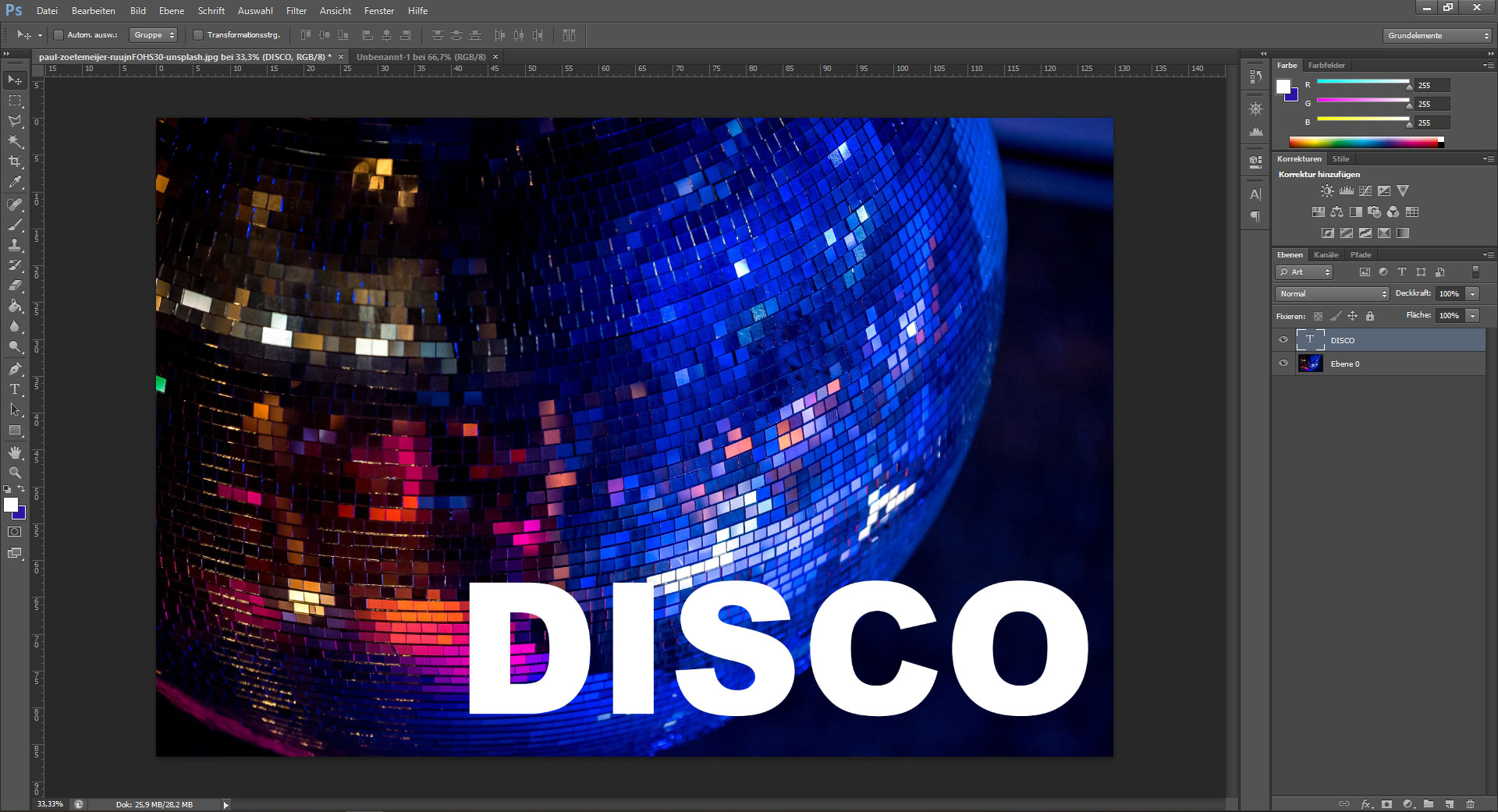
Task: Enable the Autom. ausw. checkbox
Action: (x=59, y=35)
